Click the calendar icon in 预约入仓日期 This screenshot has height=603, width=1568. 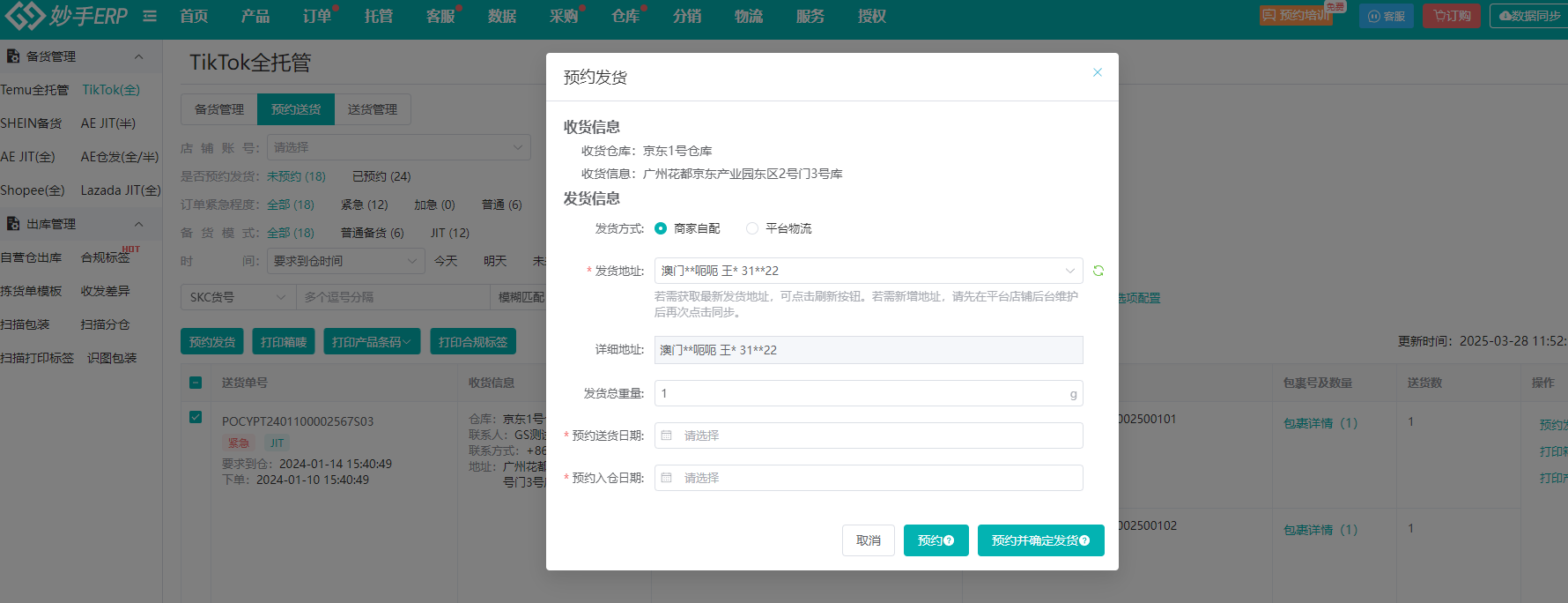(667, 478)
